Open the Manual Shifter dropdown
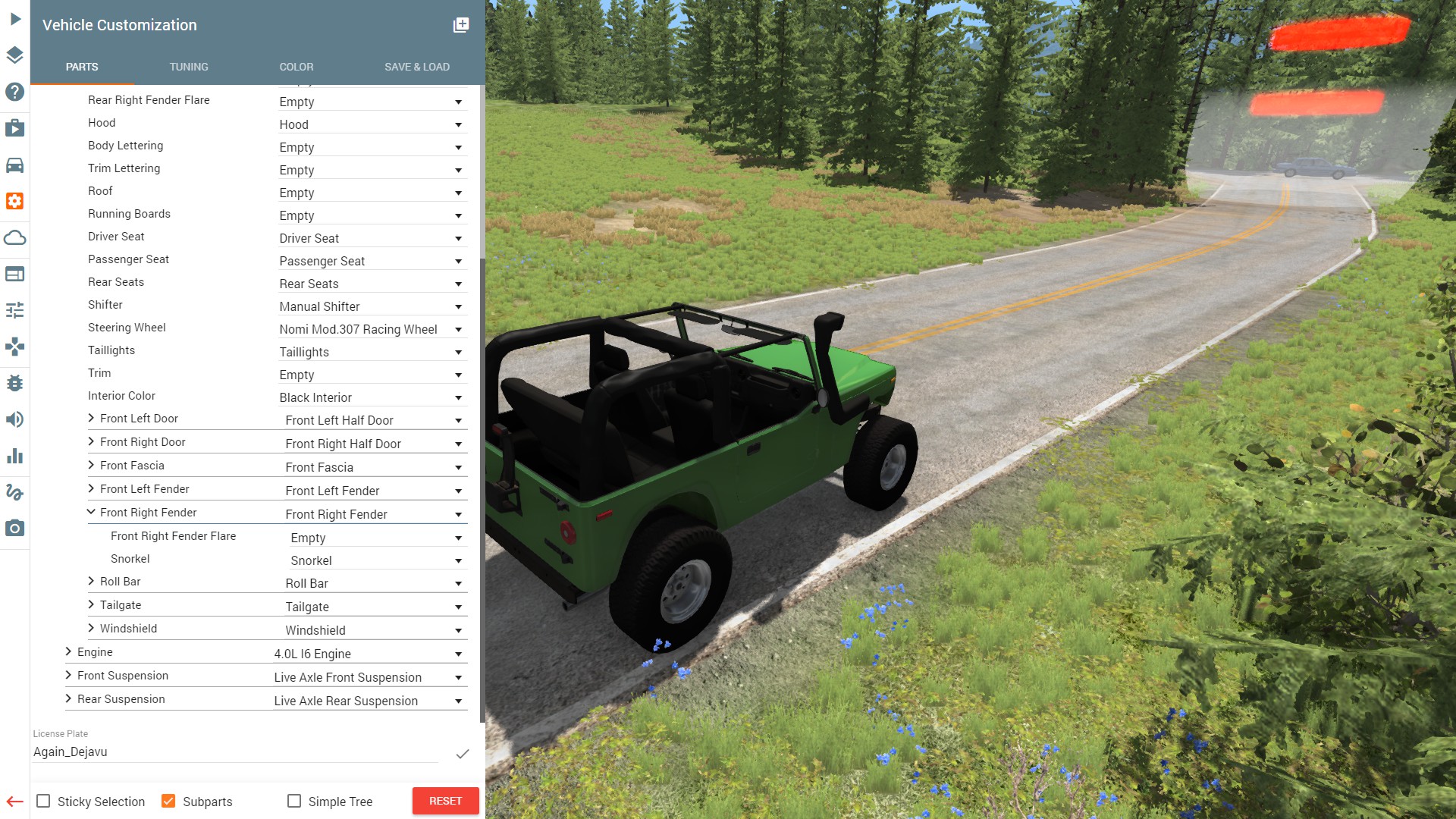 pos(372,306)
